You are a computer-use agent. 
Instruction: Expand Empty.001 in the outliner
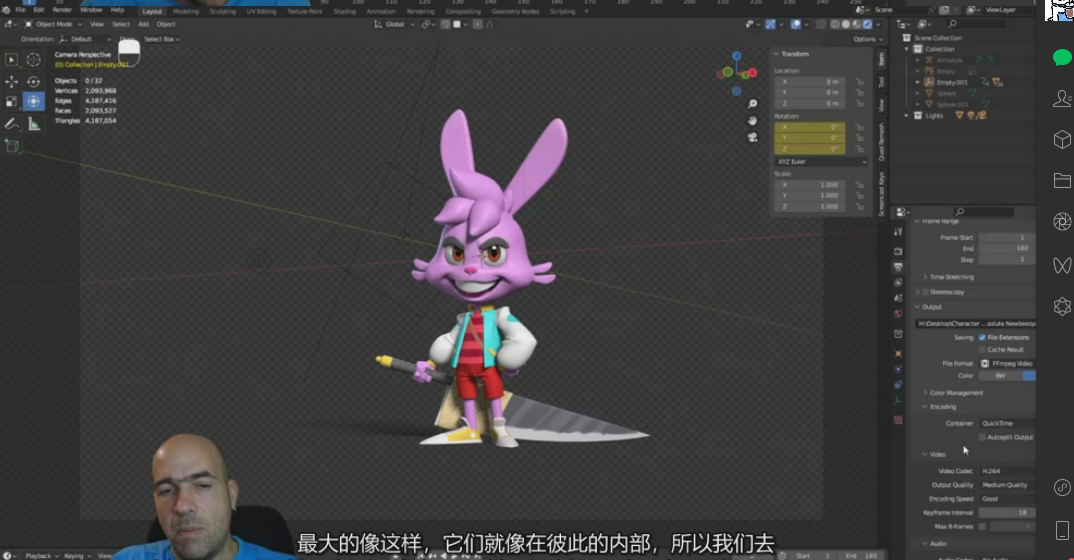coord(918,82)
